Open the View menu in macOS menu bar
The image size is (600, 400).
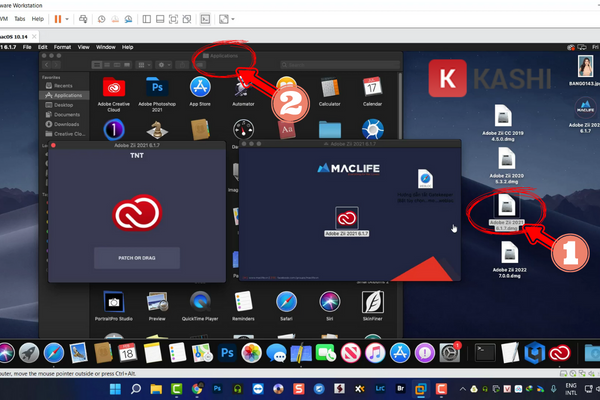click(83, 47)
